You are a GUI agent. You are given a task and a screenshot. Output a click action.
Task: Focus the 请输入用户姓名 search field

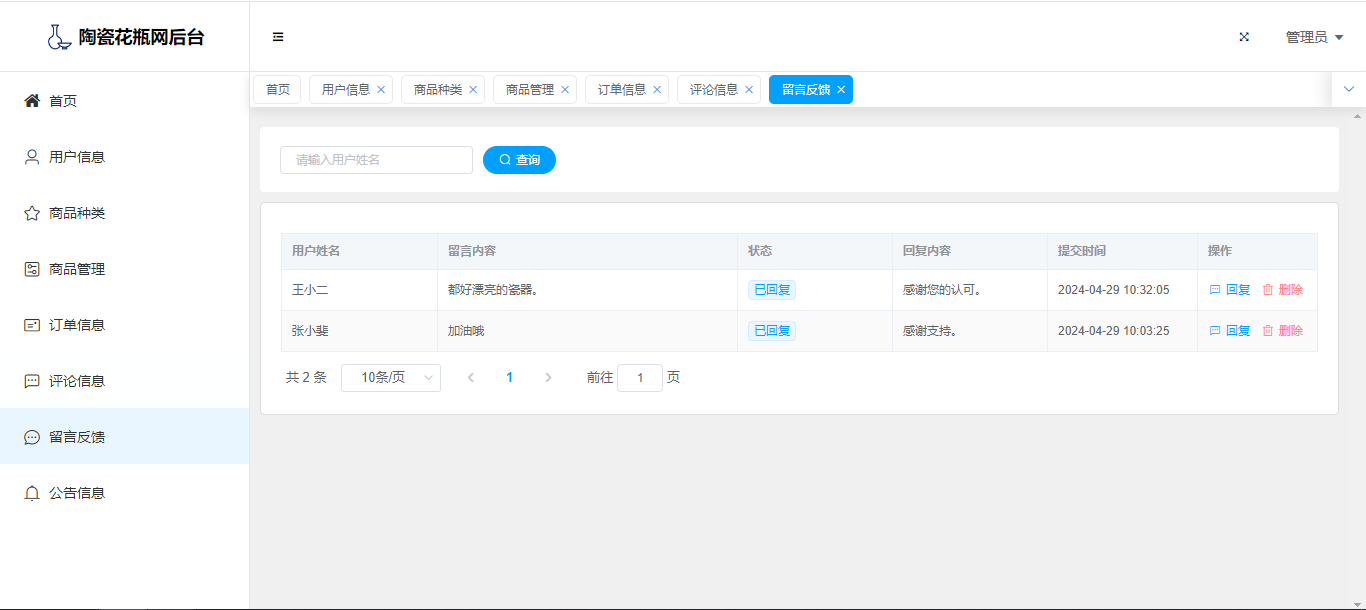pos(376,160)
